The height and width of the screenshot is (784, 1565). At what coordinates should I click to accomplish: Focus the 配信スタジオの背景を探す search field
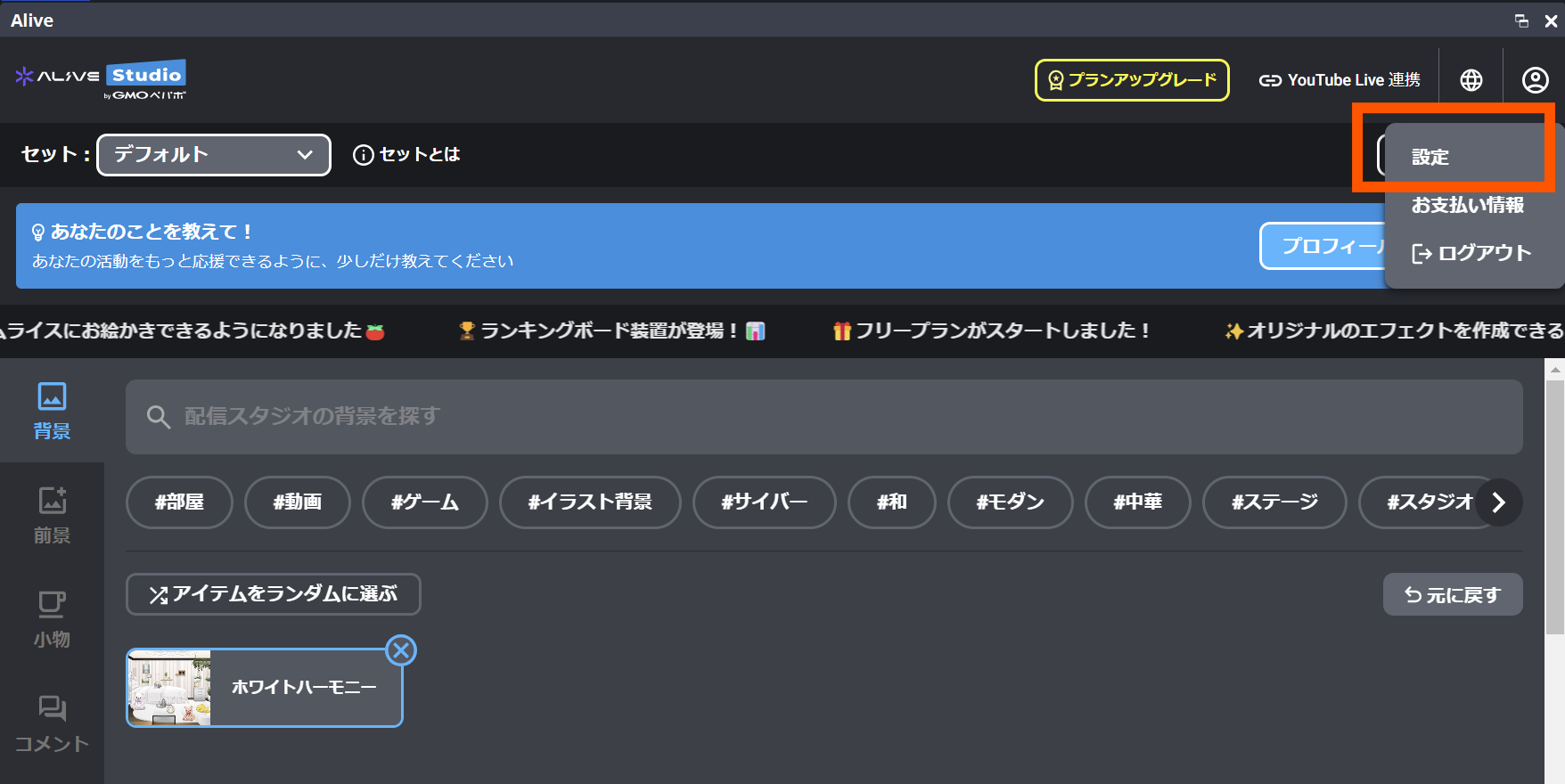point(823,417)
